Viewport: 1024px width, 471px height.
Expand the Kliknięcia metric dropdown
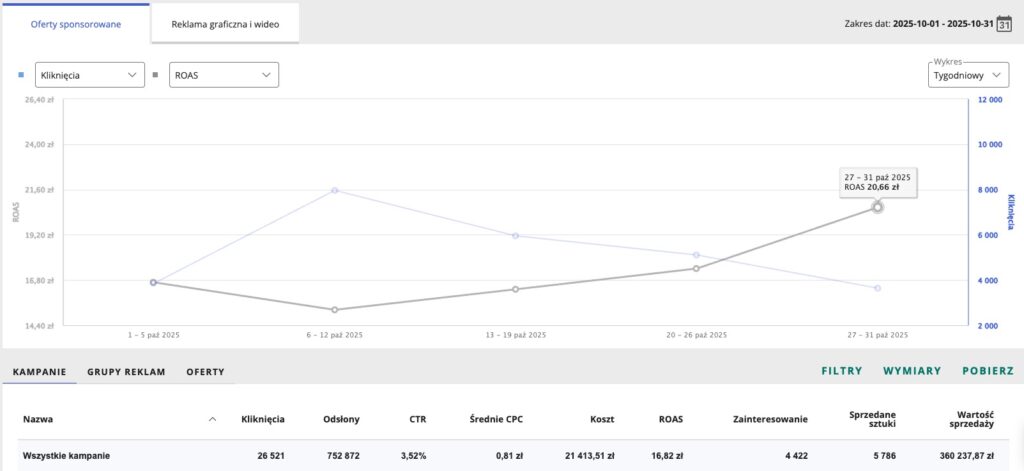point(88,75)
